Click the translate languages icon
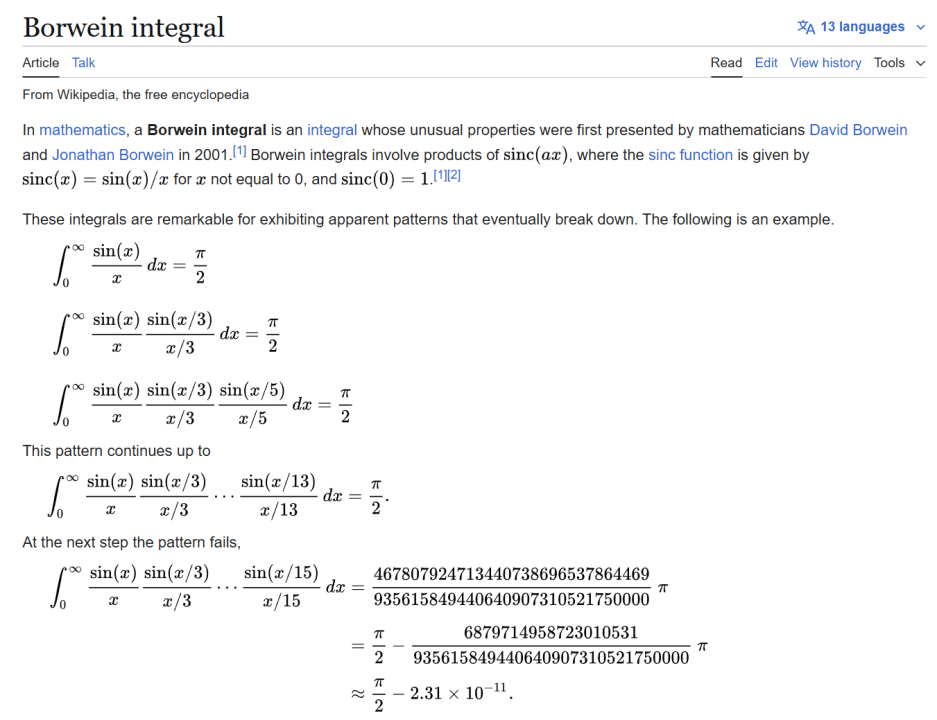937x720 pixels. click(806, 27)
